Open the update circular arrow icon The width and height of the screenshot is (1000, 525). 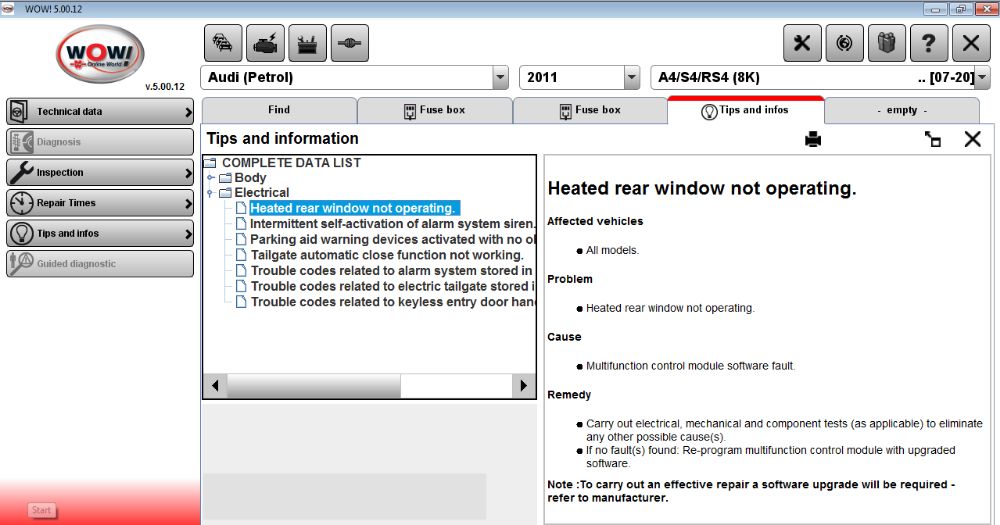(x=844, y=43)
